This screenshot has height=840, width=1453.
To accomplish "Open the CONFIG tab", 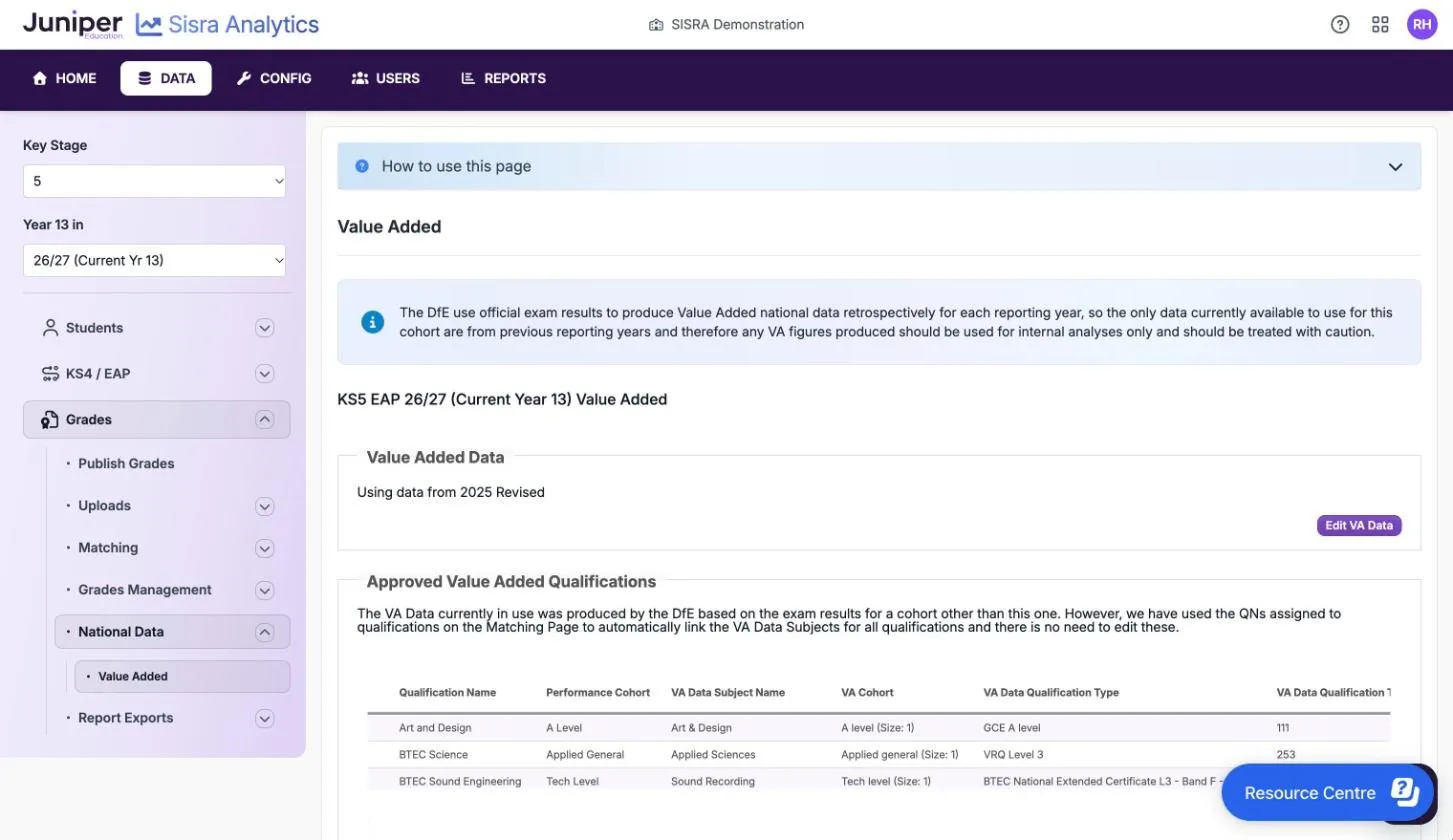I will (x=274, y=78).
